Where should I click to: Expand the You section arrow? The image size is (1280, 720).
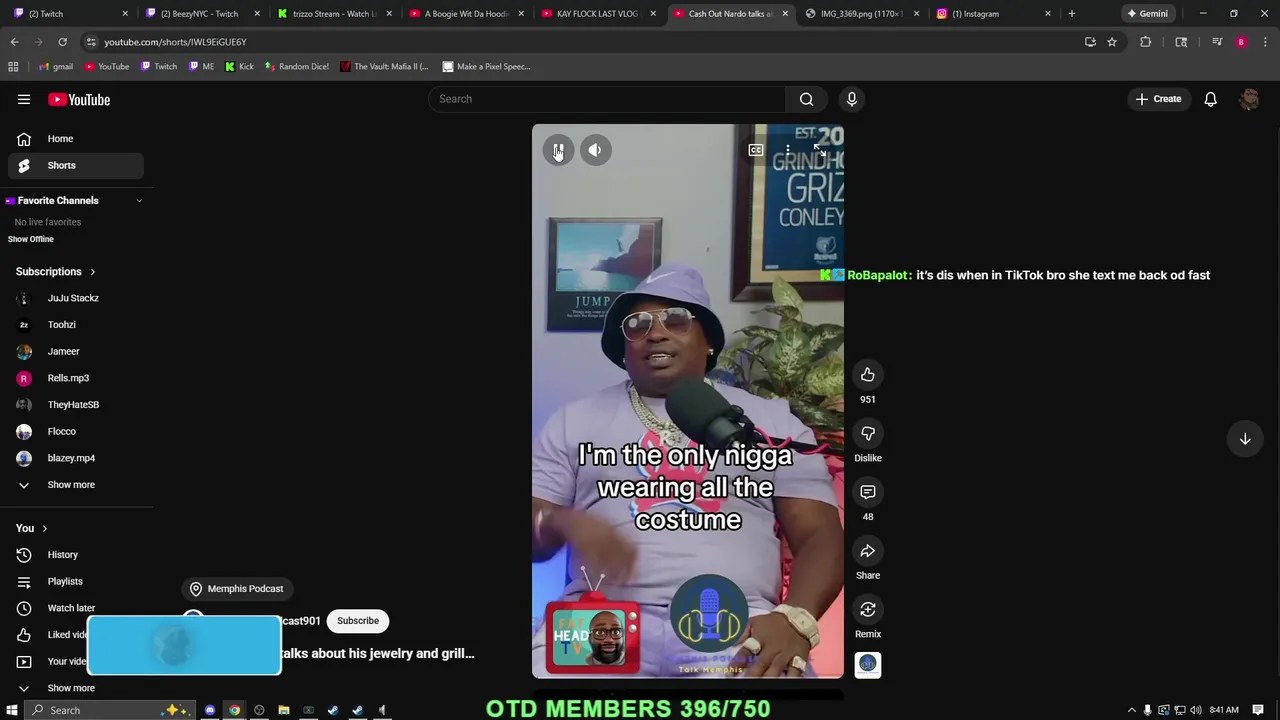tap(44, 528)
